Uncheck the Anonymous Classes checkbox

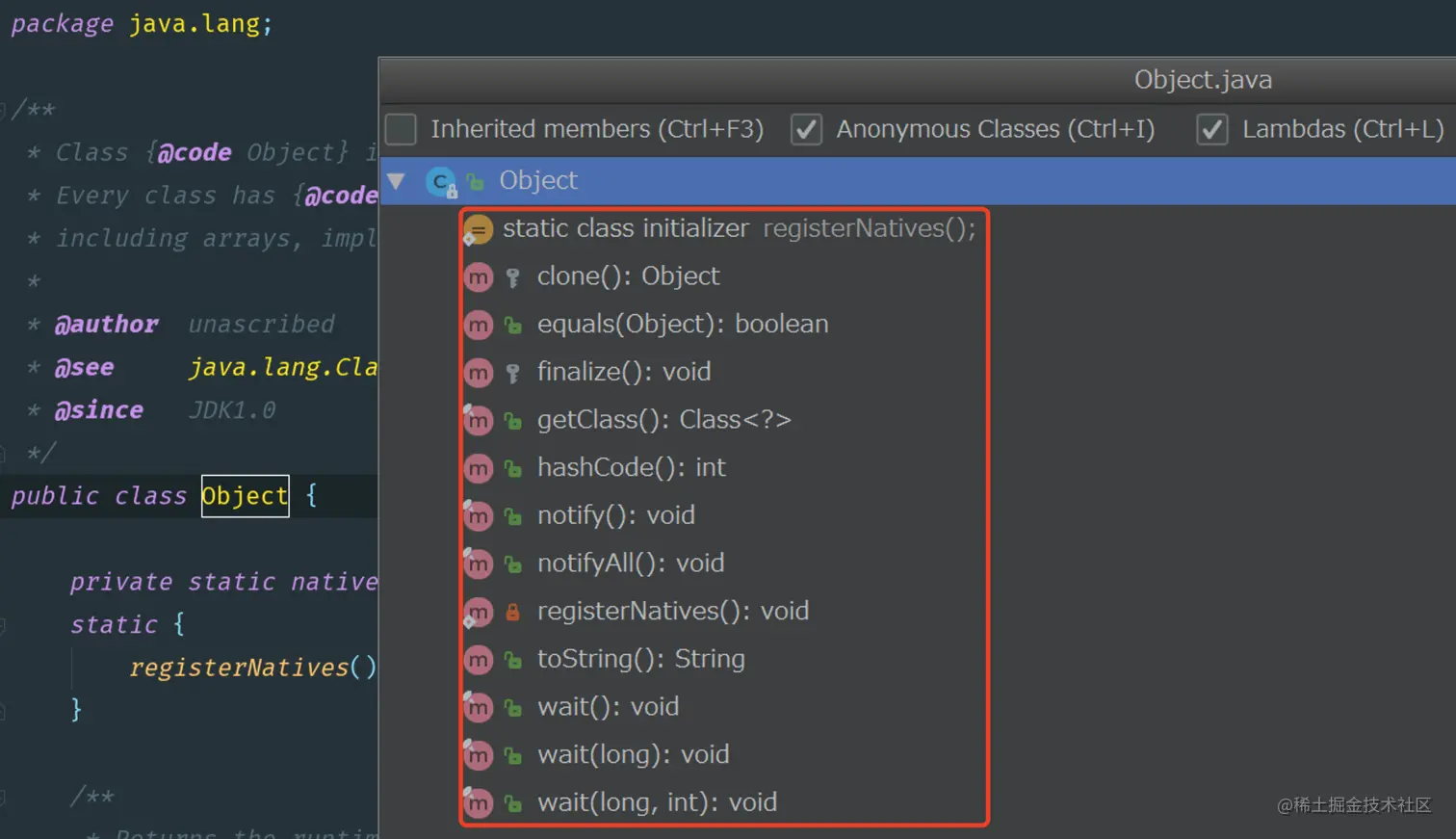coord(806,129)
